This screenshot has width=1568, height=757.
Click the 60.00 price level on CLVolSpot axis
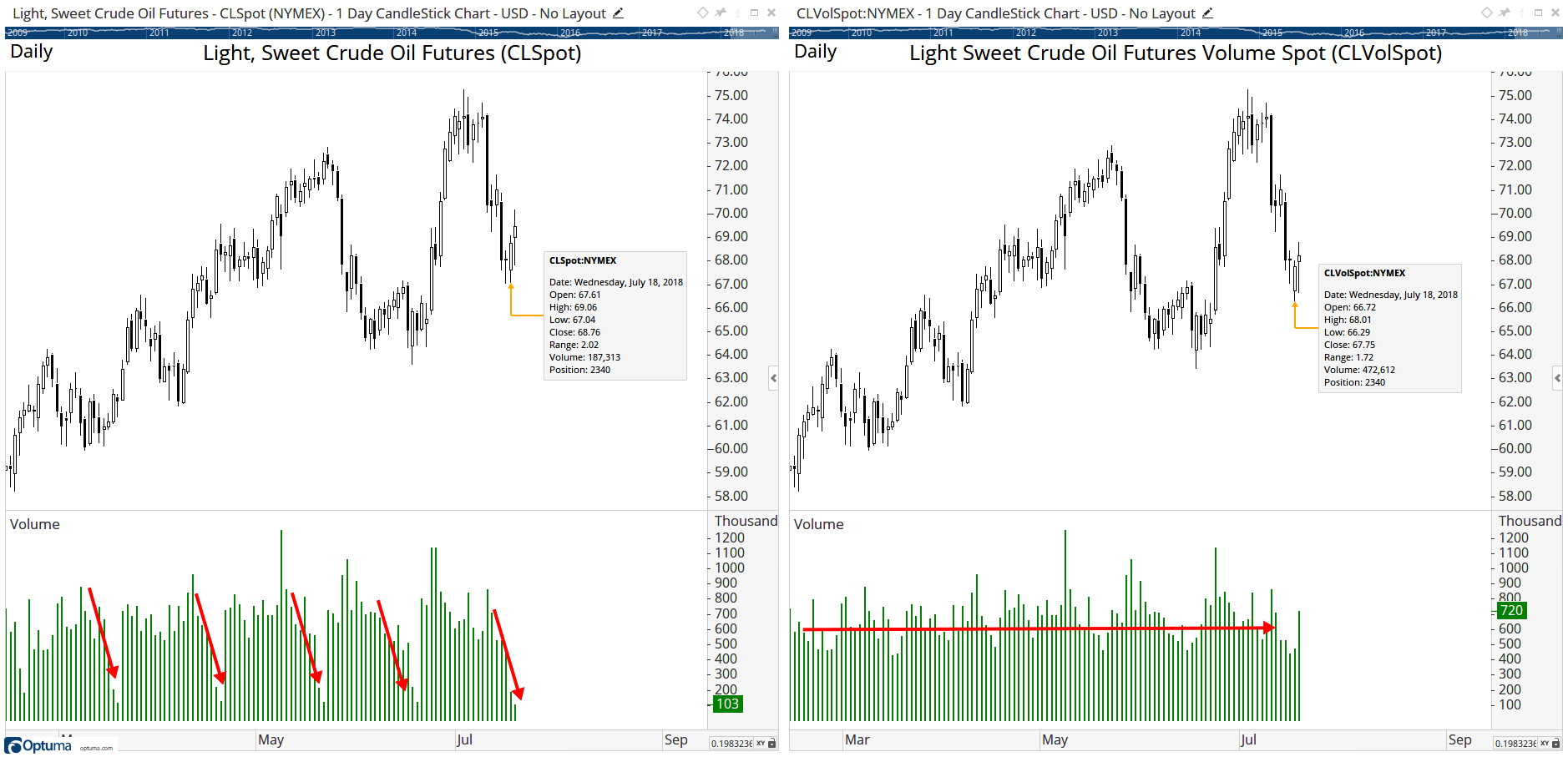[1515, 448]
